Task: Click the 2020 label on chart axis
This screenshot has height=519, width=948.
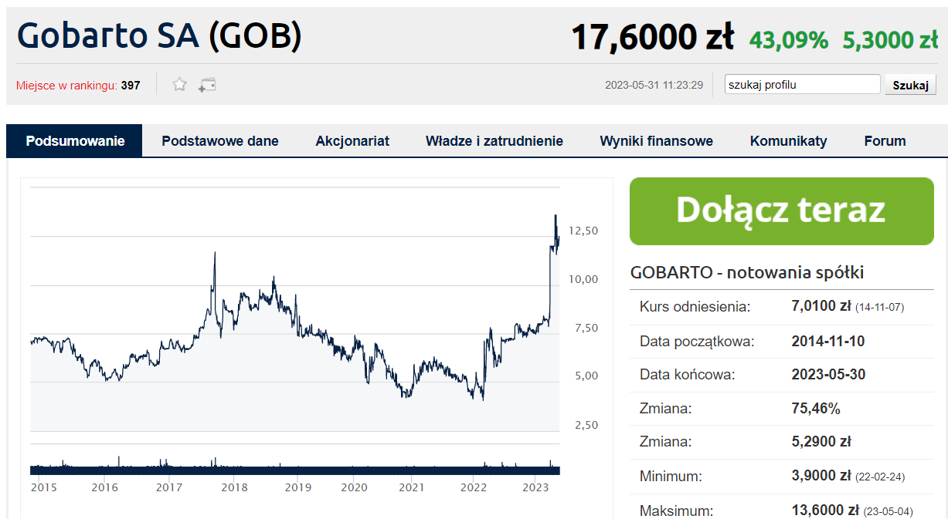Action: 354,487
